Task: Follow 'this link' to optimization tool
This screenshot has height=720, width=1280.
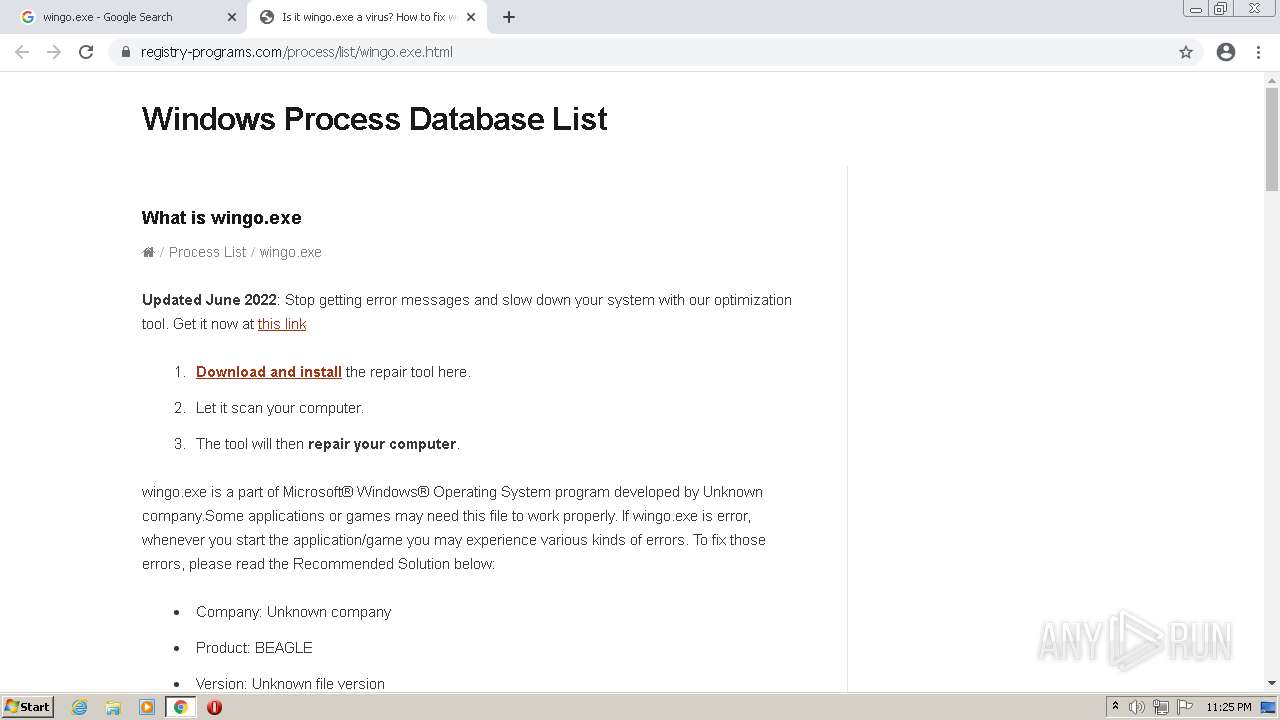Action: pyautogui.click(x=282, y=324)
